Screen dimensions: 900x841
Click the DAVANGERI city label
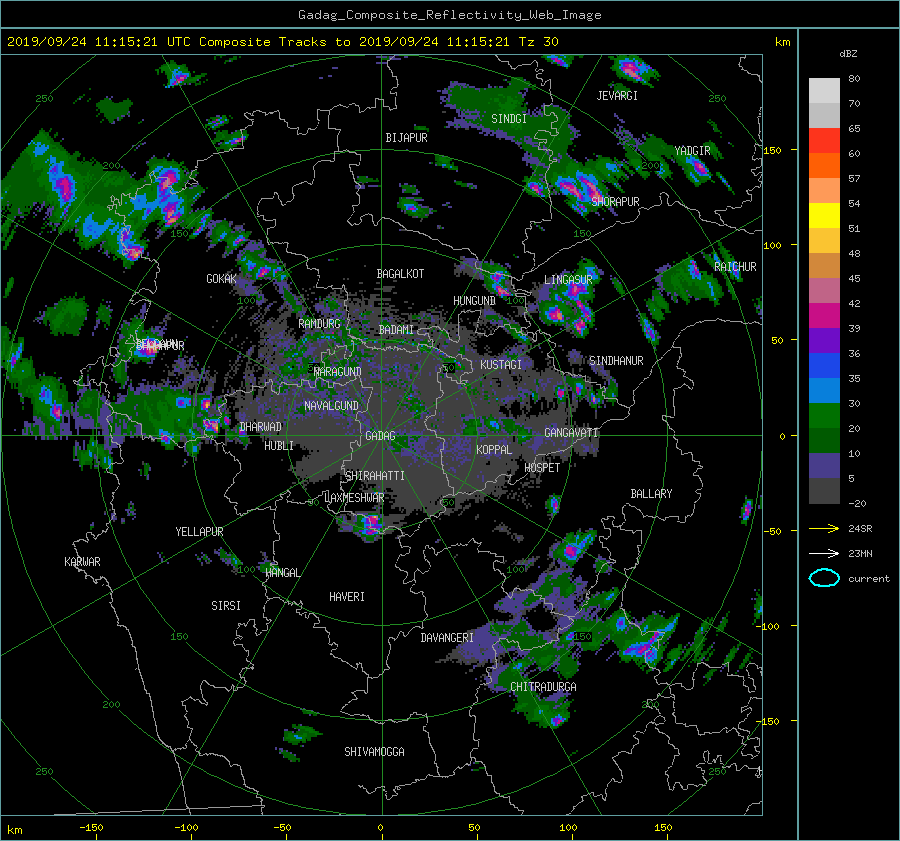click(447, 638)
